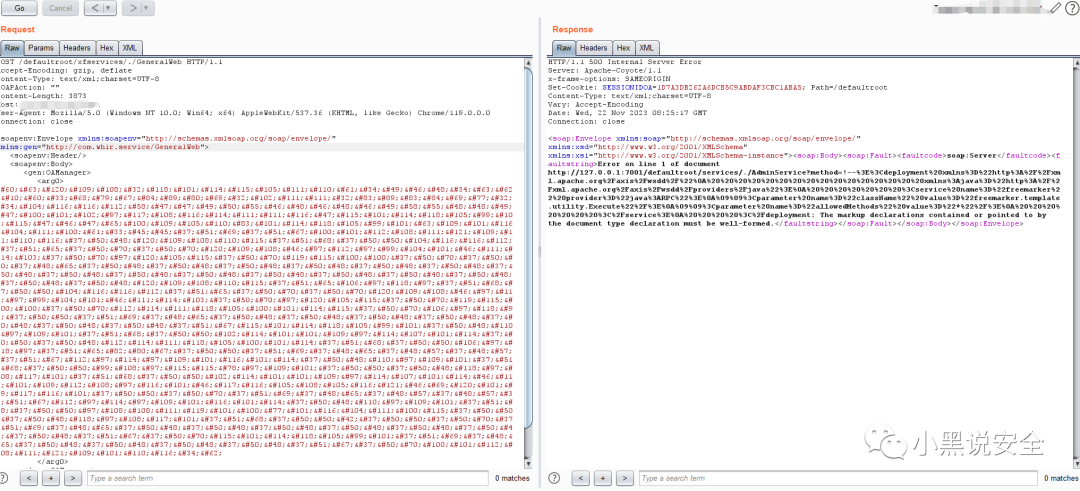Image resolution: width=1080 pixels, height=491 pixels.
Task: Switch to the Request Hex tab
Action: 106,48
